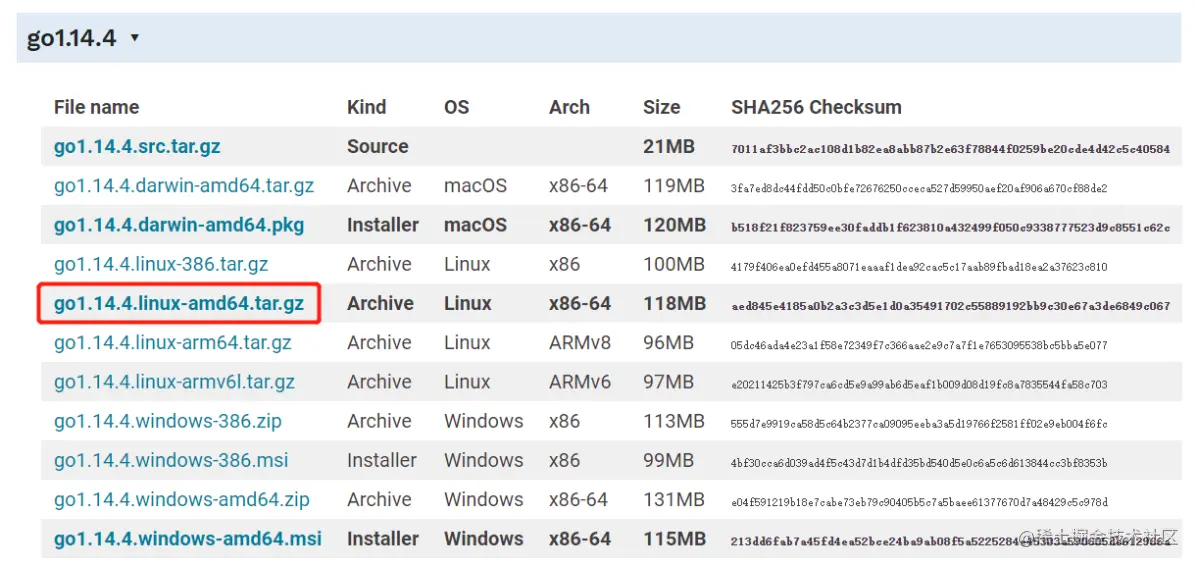Get the go1.14.4.windows-amd64.msi installer
Image resolution: width=1196 pixels, height=565 pixels.
click(188, 539)
